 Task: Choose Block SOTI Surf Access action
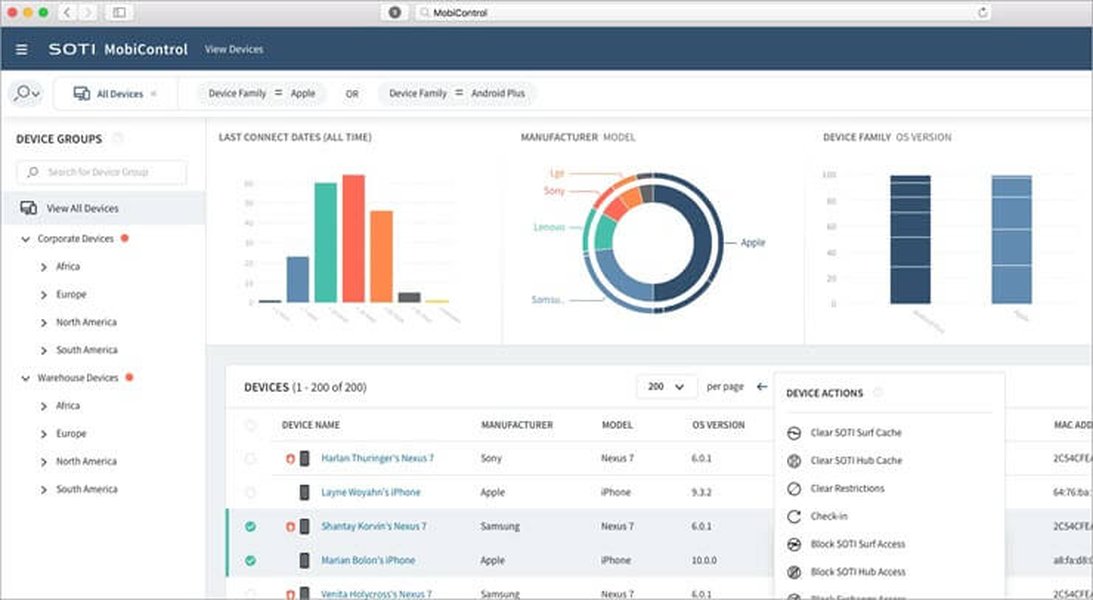point(857,544)
